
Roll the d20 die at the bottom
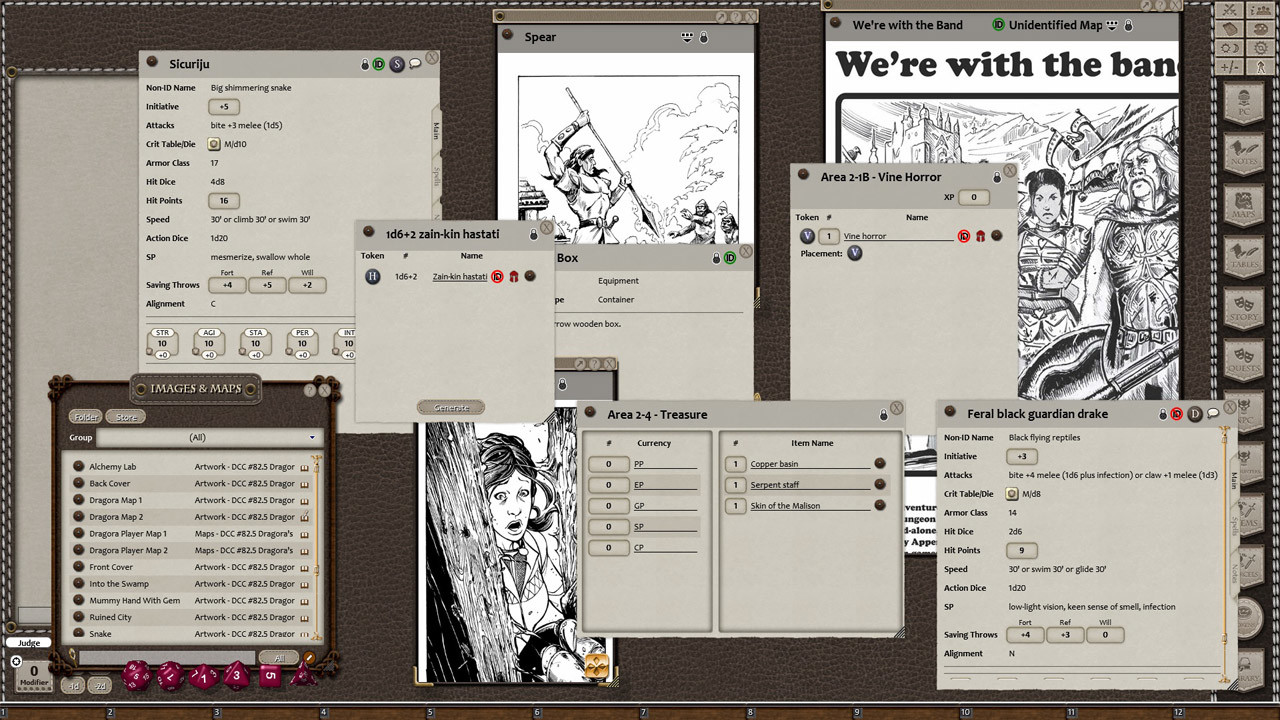click(136, 675)
